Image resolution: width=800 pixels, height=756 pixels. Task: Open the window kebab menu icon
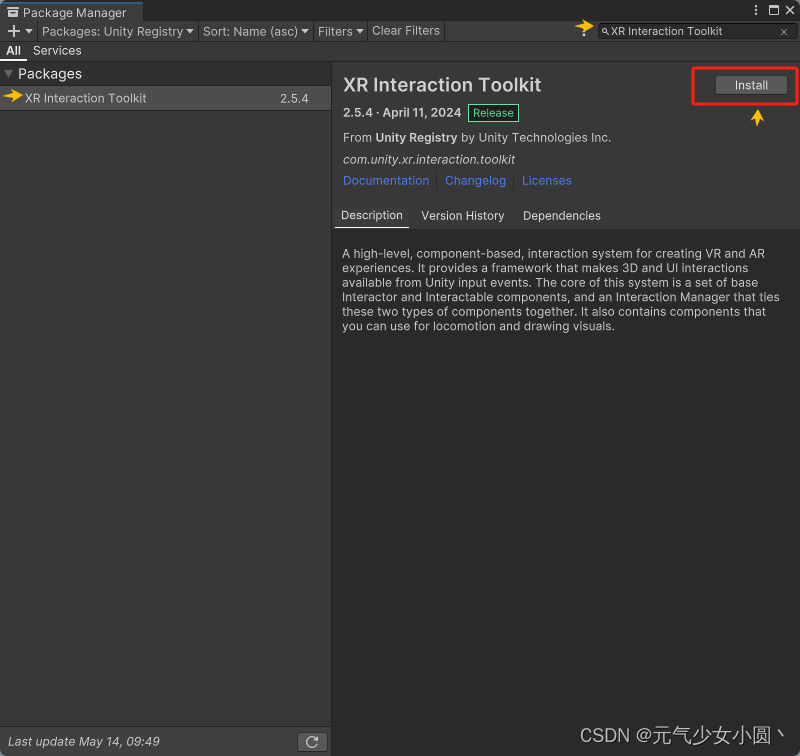756,10
